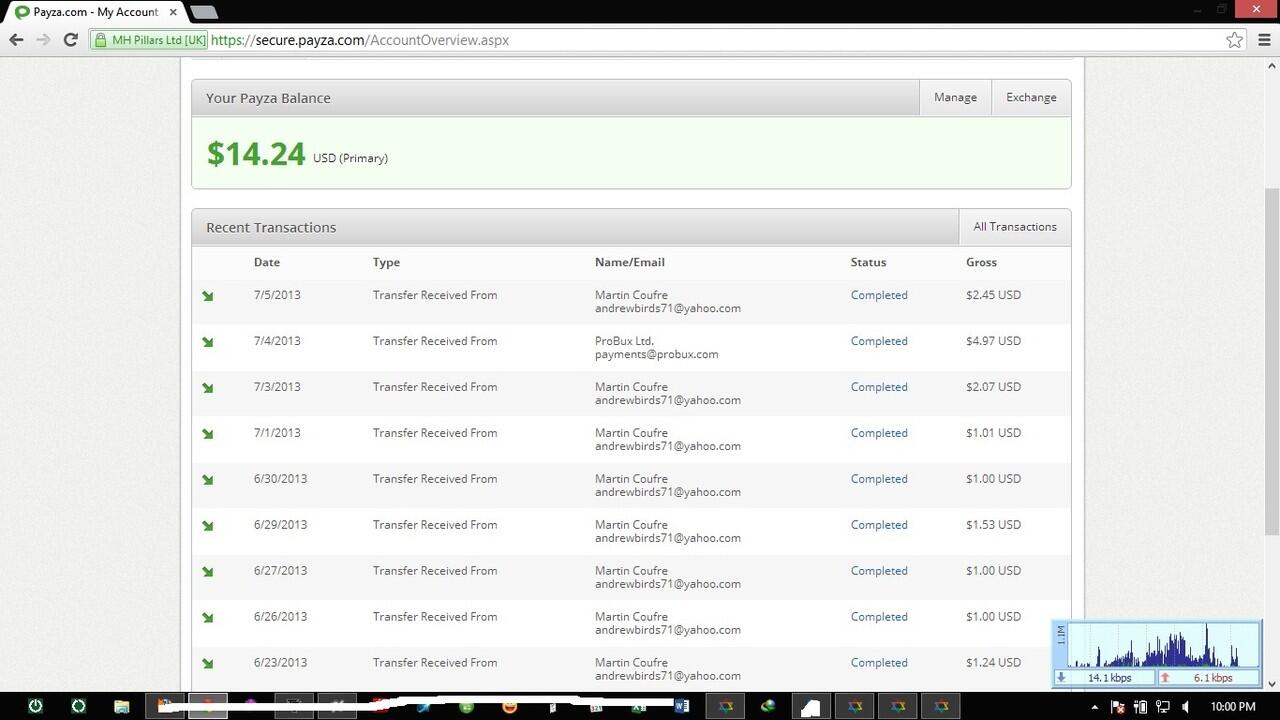Image resolution: width=1280 pixels, height=720 pixels.
Task: Open Completed status for 6/30/2013 transfer
Action: pos(879,479)
